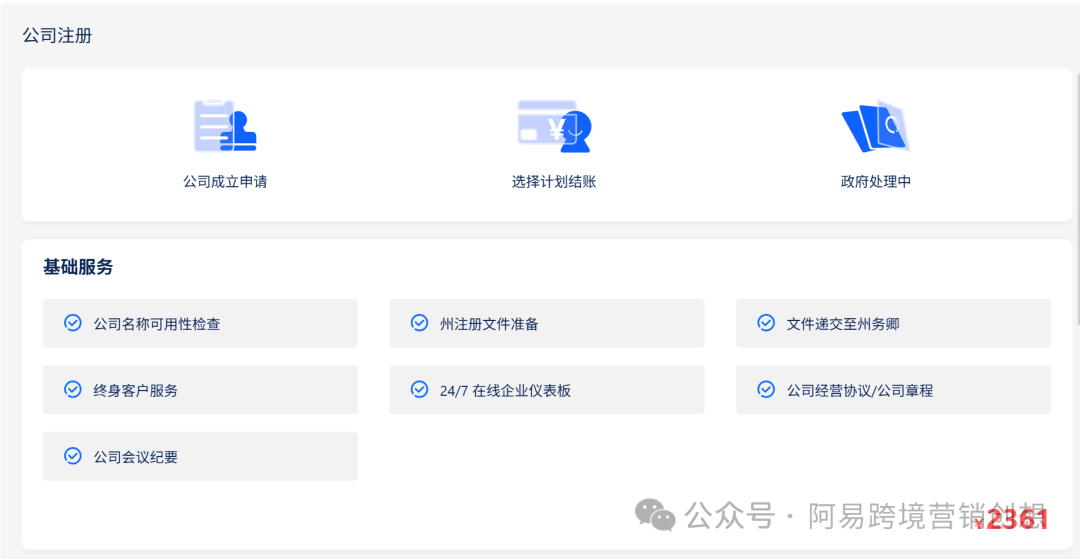The width and height of the screenshot is (1080, 559).
Task: Click check icon beside 公司名称可用性检查
Action: coord(72,323)
